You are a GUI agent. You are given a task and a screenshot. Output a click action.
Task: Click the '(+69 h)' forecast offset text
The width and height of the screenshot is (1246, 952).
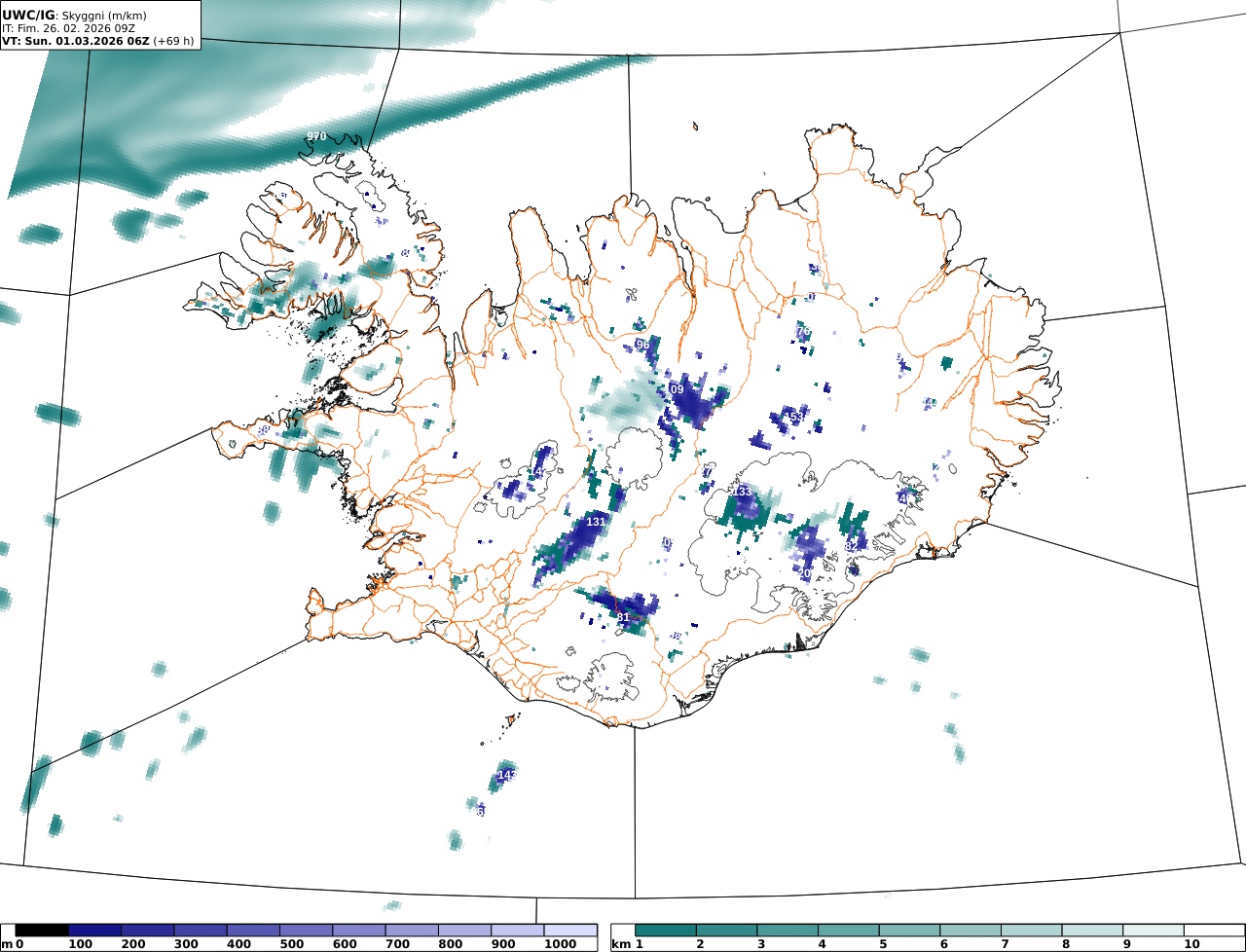173,42
